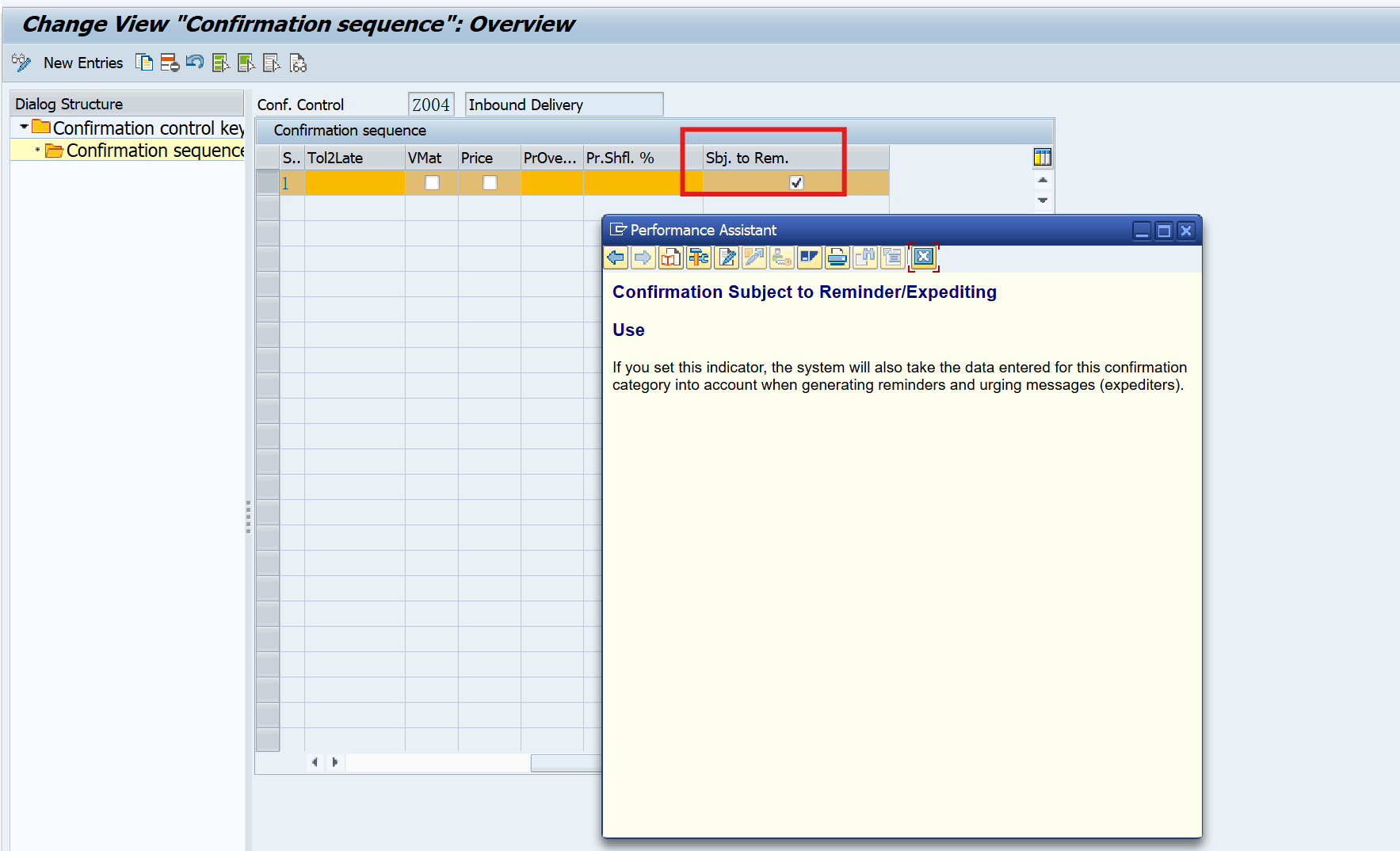Click the Pr.Shfl. % cell in row 1
The image size is (1400, 851).
pyautogui.click(x=643, y=183)
